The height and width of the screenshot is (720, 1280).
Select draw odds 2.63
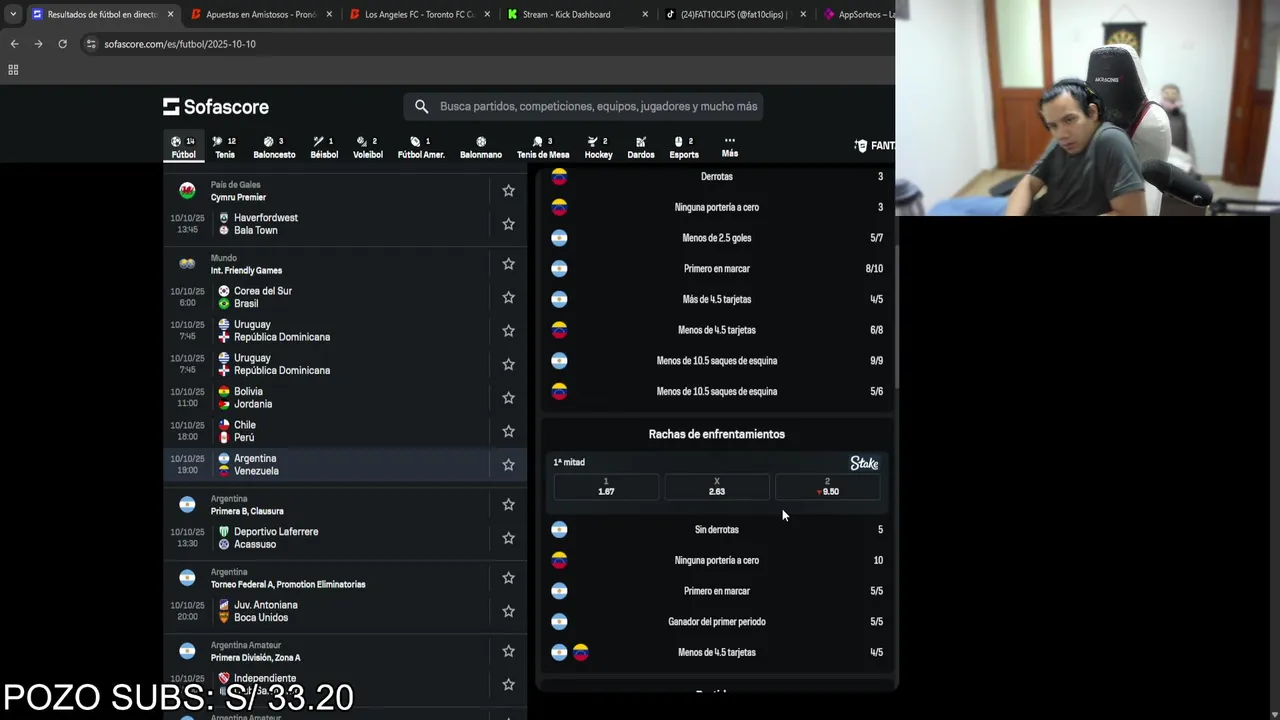click(x=717, y=487)
